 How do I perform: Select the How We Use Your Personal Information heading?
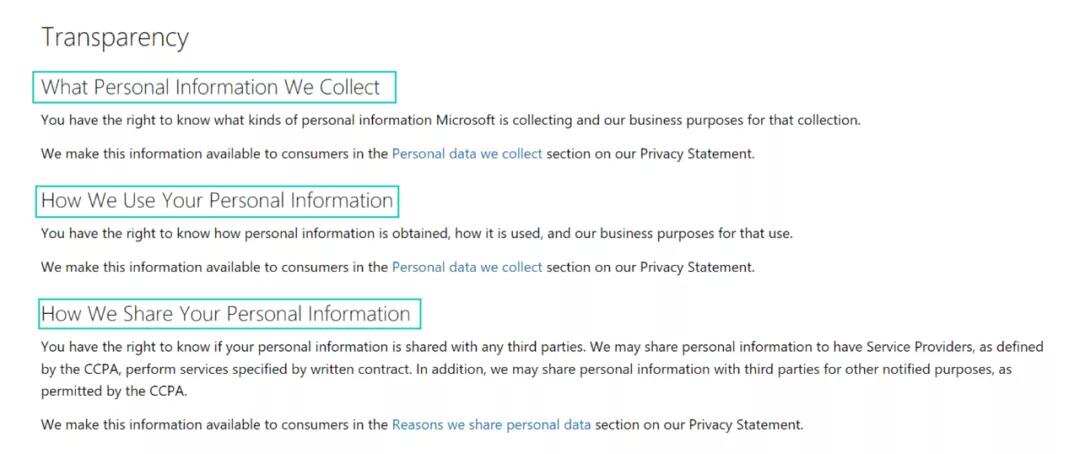[x=217, y=201]
